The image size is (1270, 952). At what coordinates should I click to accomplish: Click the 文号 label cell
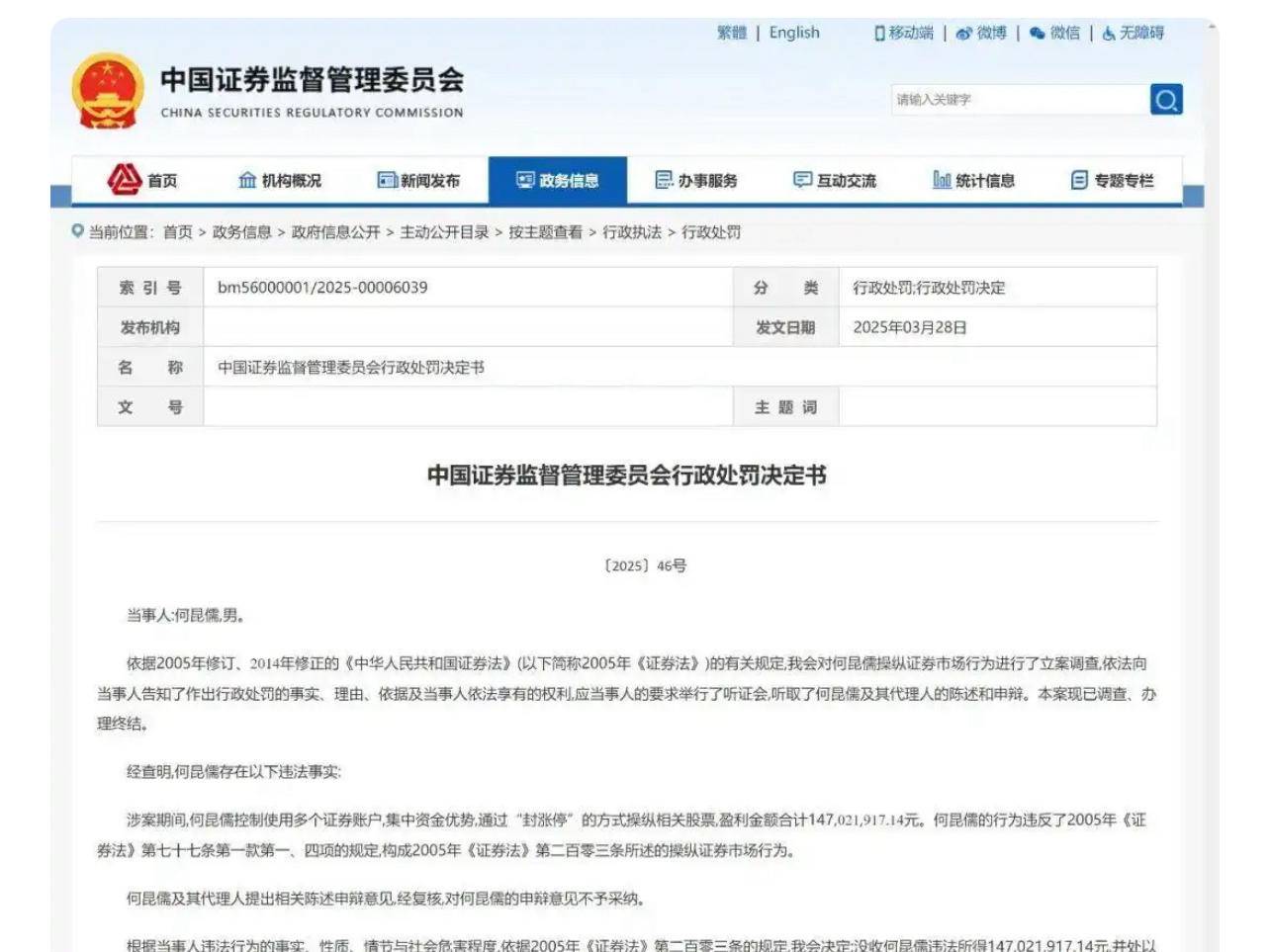pos(150,406)
